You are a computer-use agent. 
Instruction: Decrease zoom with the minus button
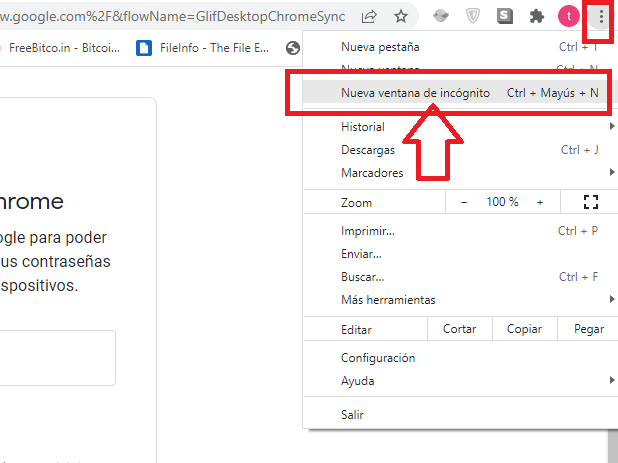[x=464, y=202]
